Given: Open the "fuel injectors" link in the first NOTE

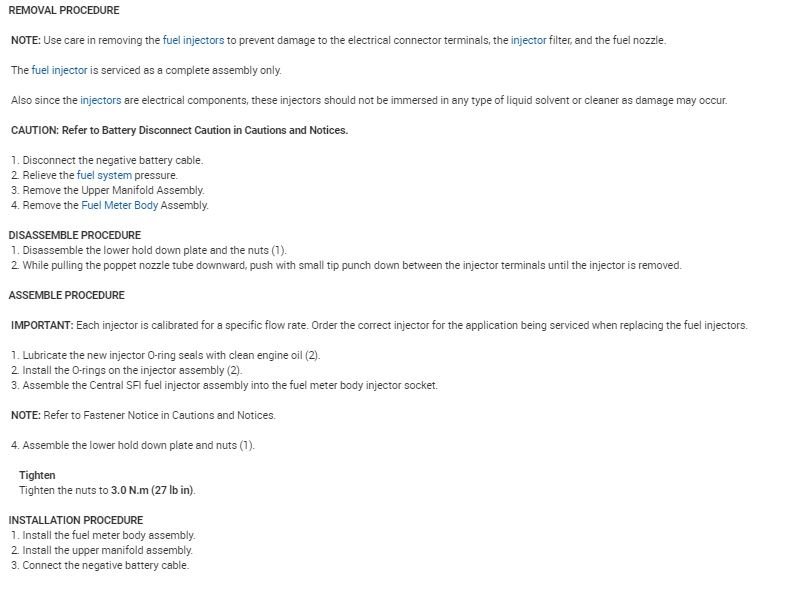Looking at the screenshot, I should pyautogui.click(x=194, y=41).
